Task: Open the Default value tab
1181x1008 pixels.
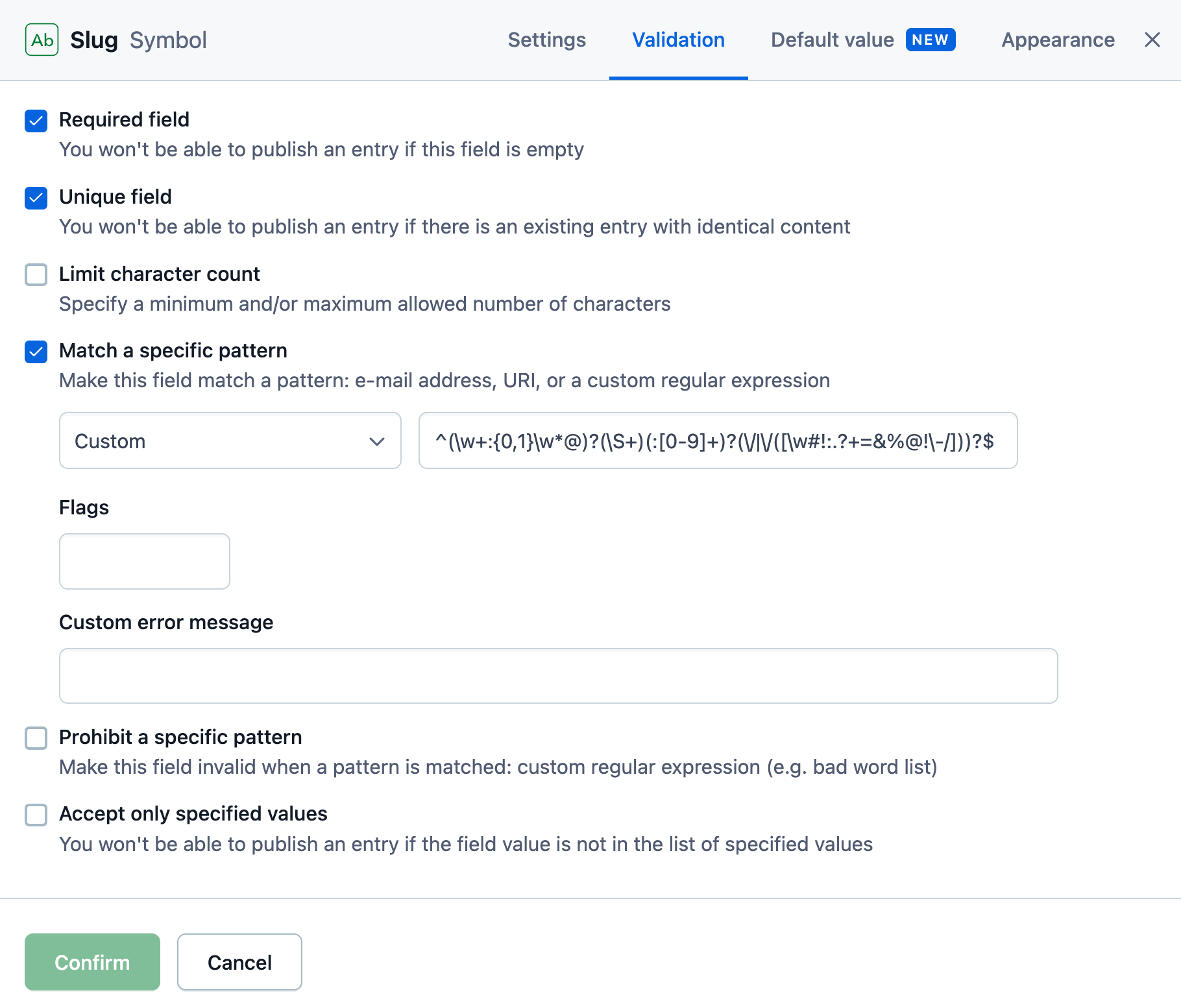Action: pyautogui.click(x=833, y=40)
